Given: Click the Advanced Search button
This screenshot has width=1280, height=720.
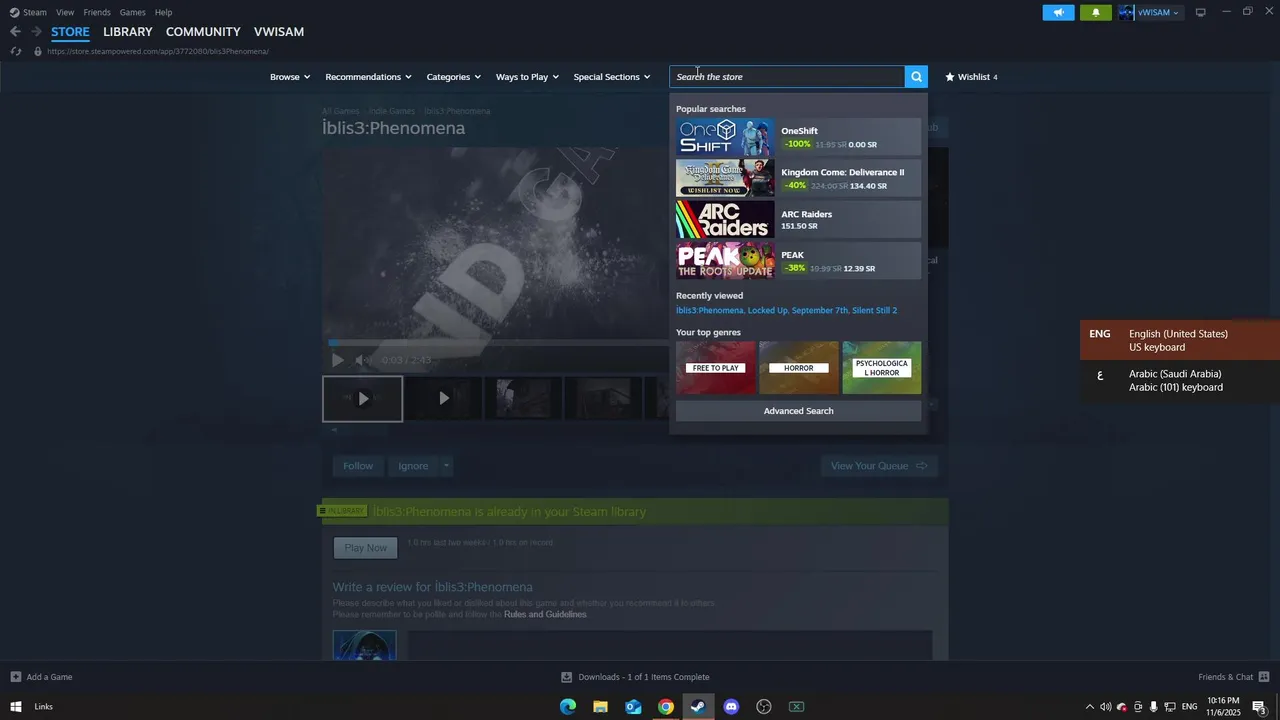Looking at the screenshot, I should 798,411.
